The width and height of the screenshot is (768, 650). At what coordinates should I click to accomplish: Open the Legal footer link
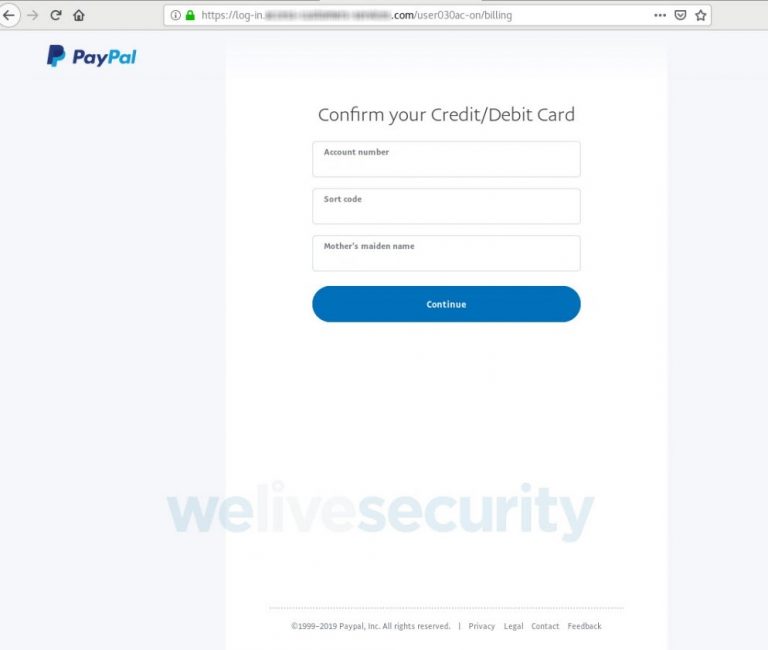pyautogui.click(x=513, y=626)
